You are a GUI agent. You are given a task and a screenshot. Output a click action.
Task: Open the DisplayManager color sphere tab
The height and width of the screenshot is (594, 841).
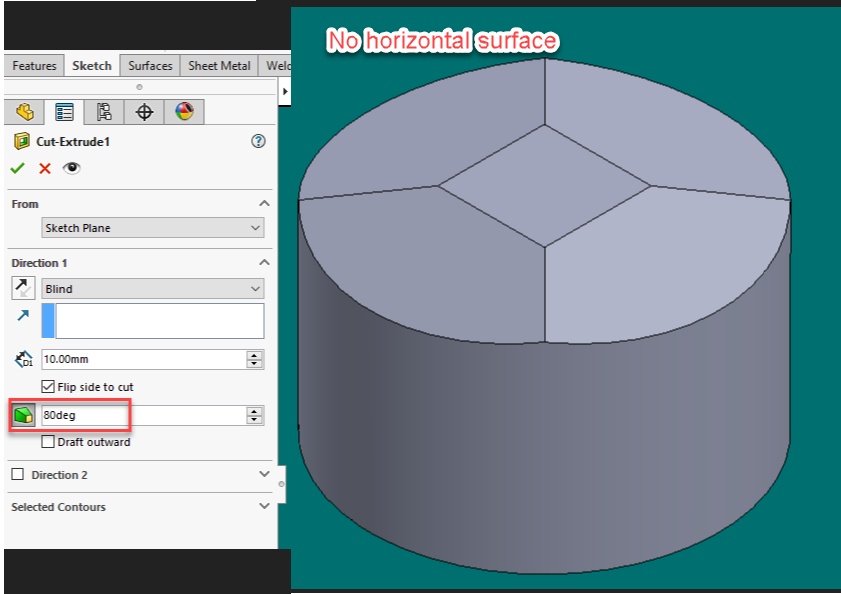point(184,112)
